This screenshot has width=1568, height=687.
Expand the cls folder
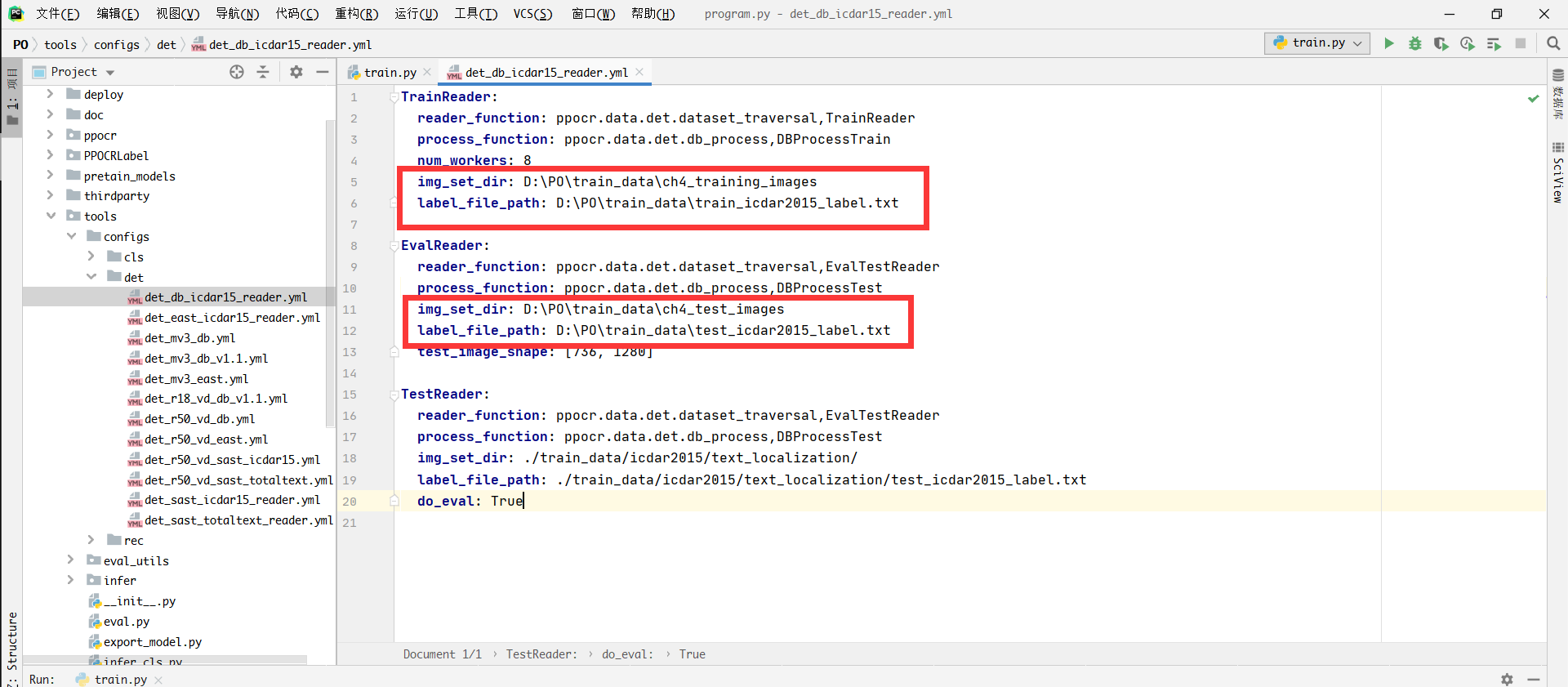tap(91, 257)
